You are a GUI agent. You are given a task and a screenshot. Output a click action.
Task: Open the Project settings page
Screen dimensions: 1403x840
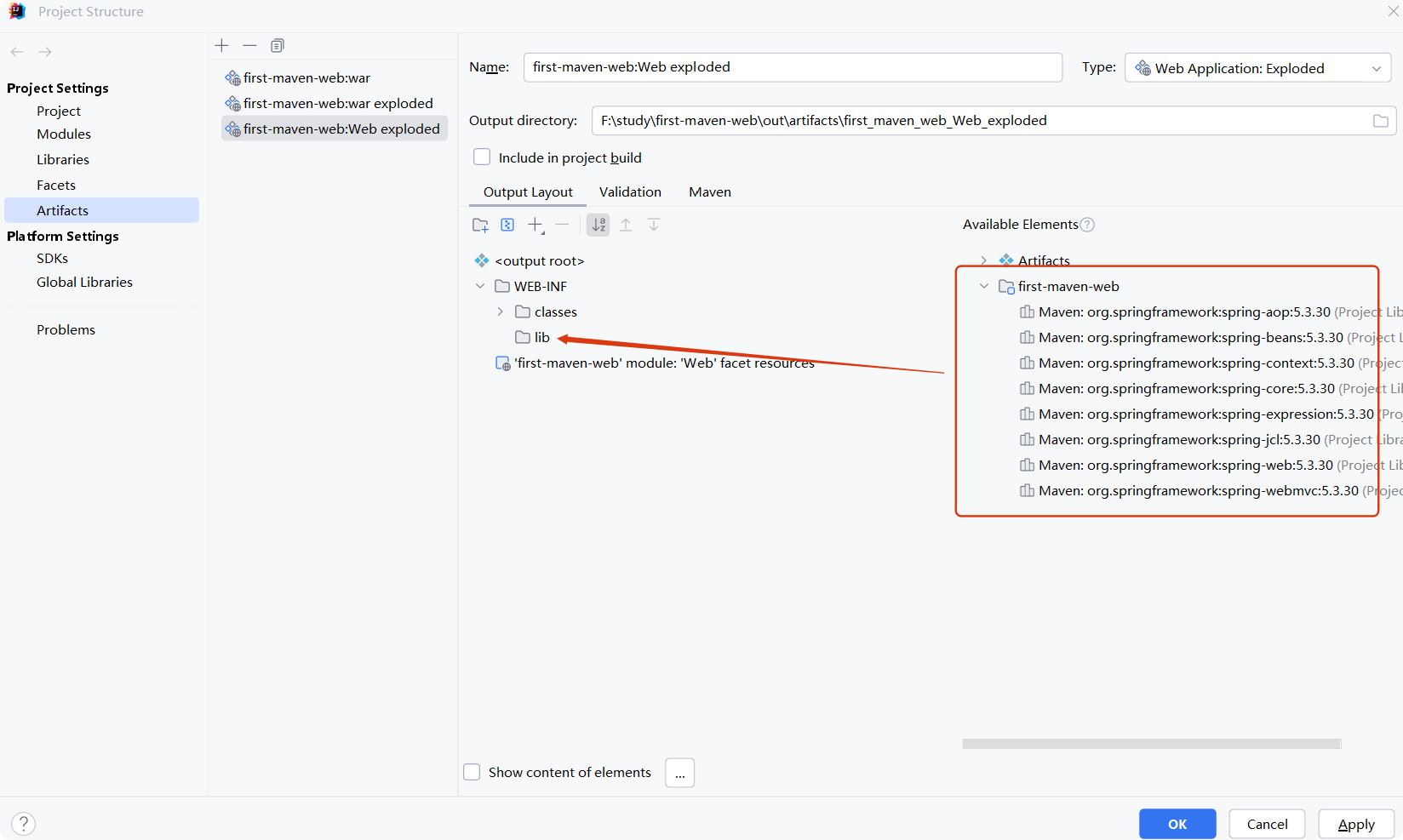click(x=59, y=111)
